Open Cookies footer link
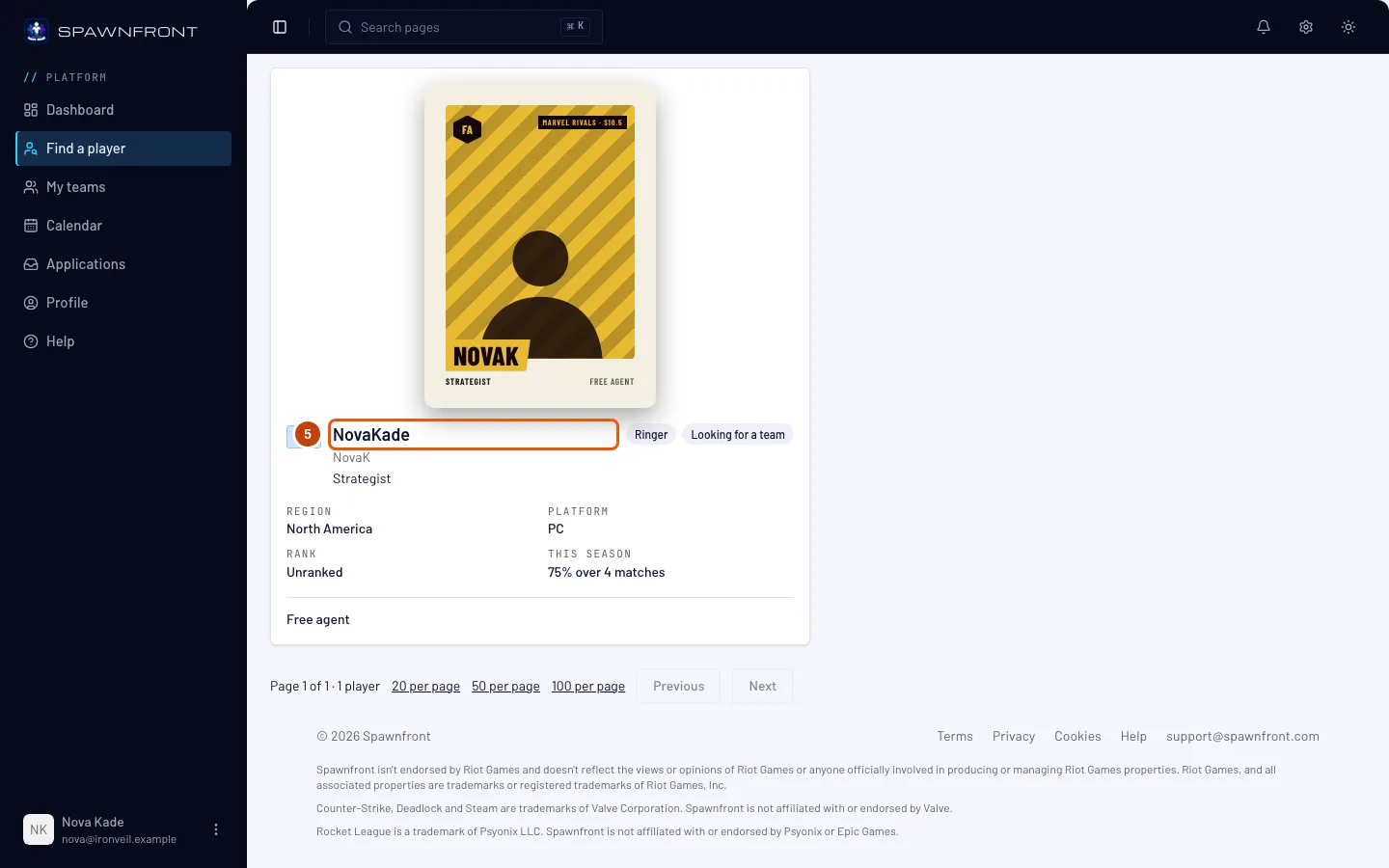The height and width of the screenshot is (868, 1389). (1077, 737)
